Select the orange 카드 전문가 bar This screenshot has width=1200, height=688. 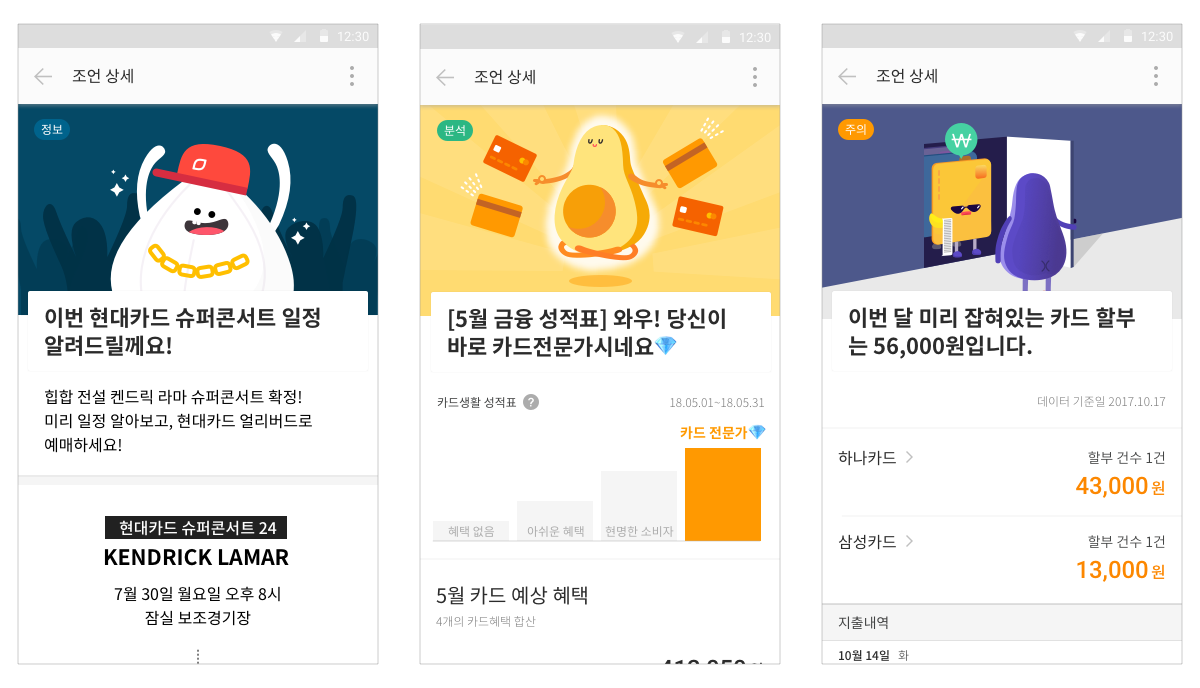coord(723,494)
